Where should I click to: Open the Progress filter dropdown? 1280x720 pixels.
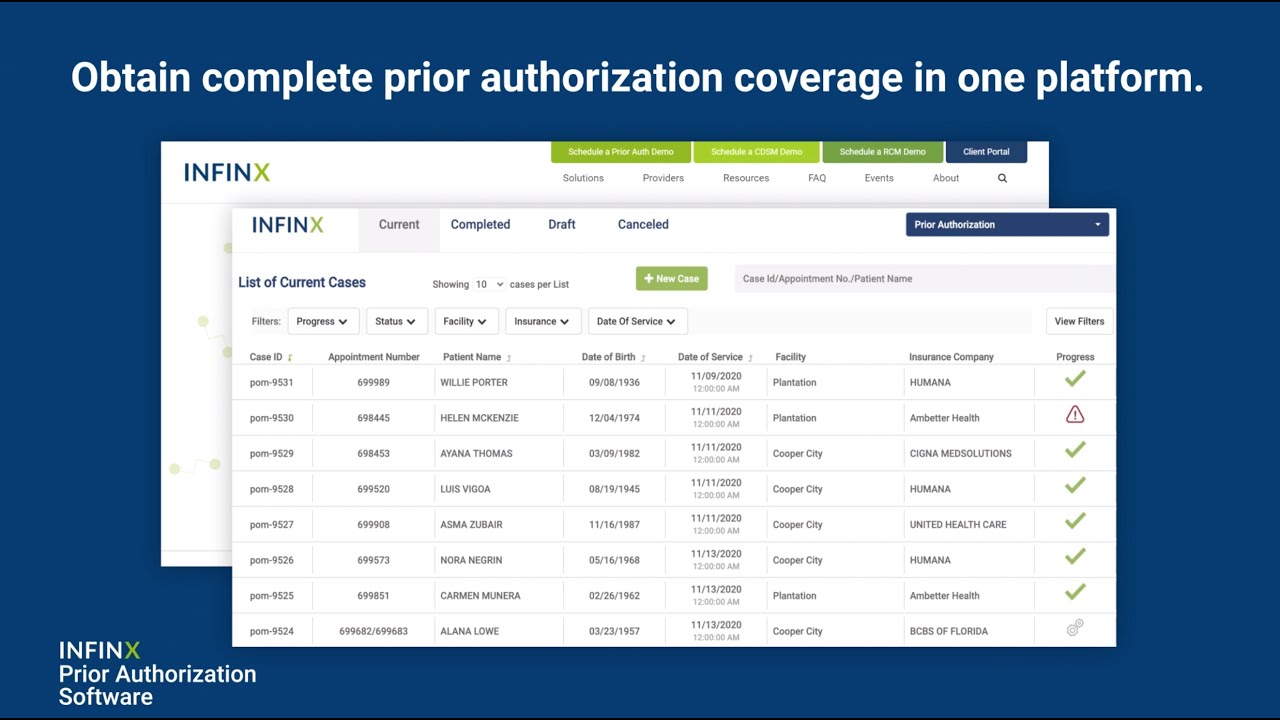[322, 321]
